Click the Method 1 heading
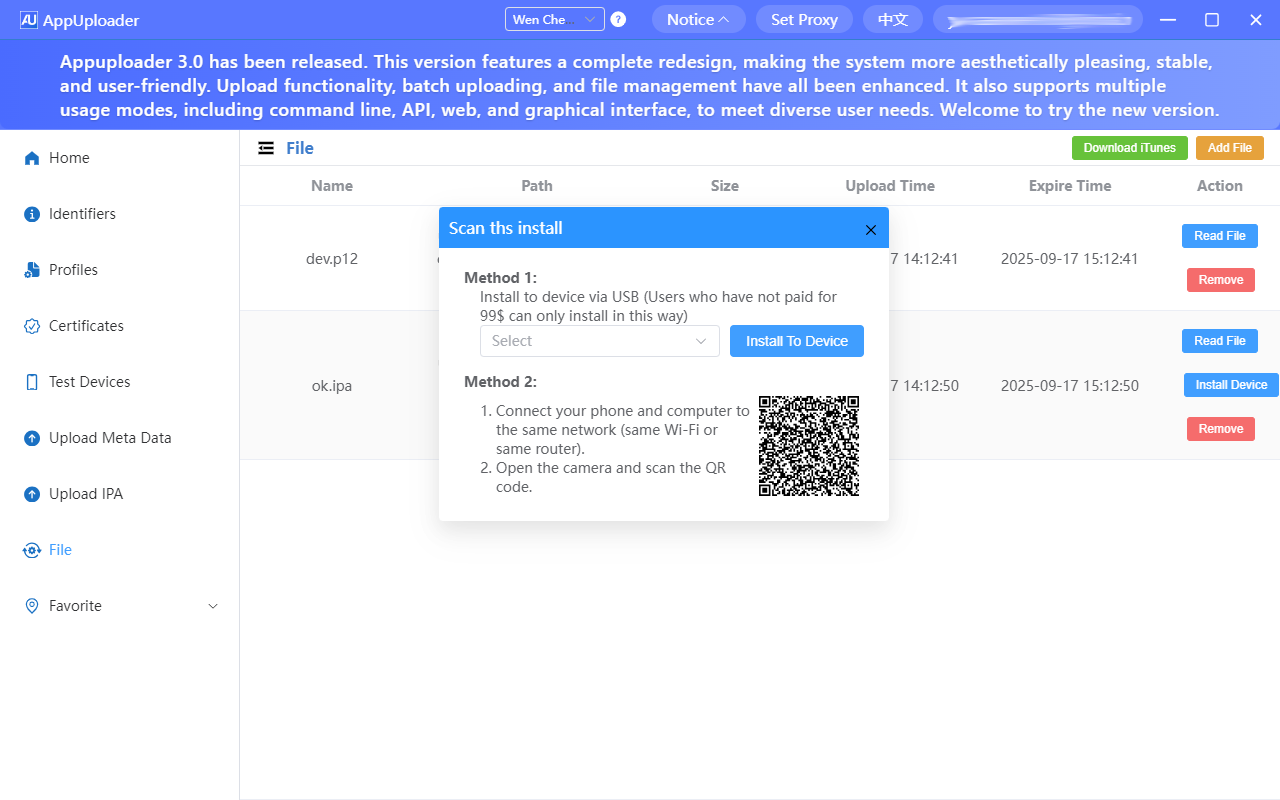 point(501,278)
